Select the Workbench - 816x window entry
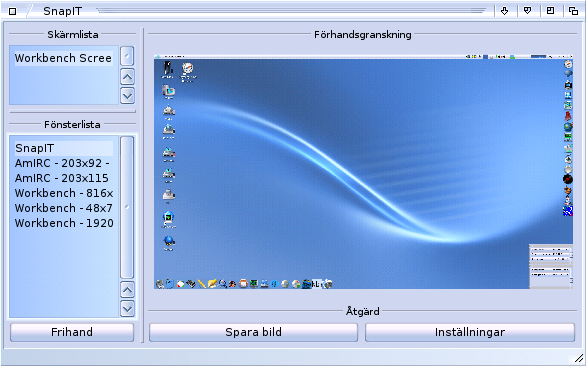The height and width of the screenshot is (366, 586). pyautogui.click(x=64, y=193)
